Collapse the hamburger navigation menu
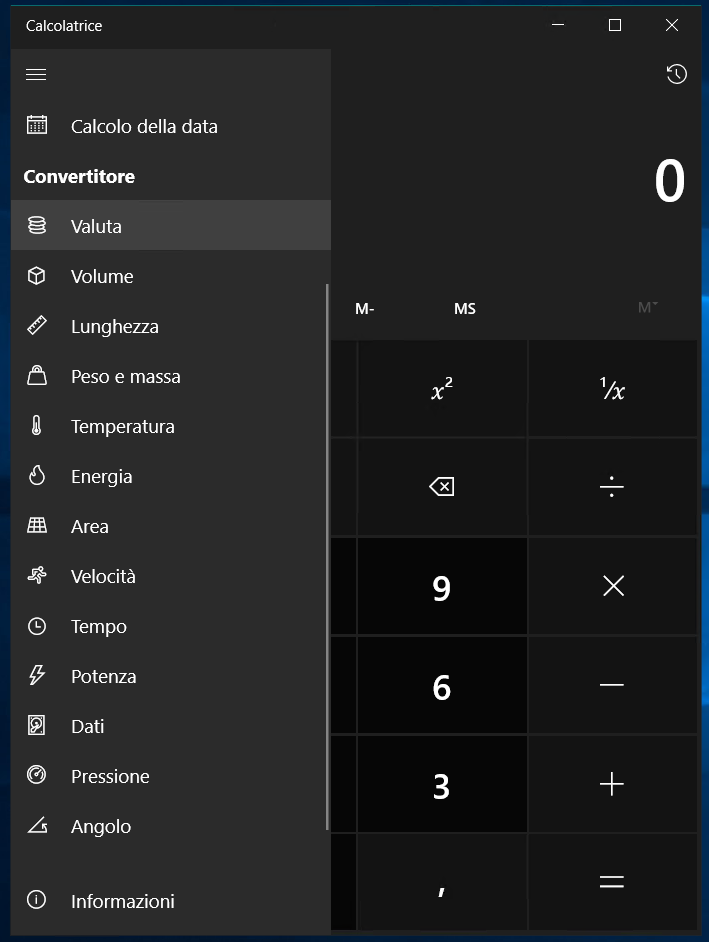 pyautogui.click(x=36, y=74)
